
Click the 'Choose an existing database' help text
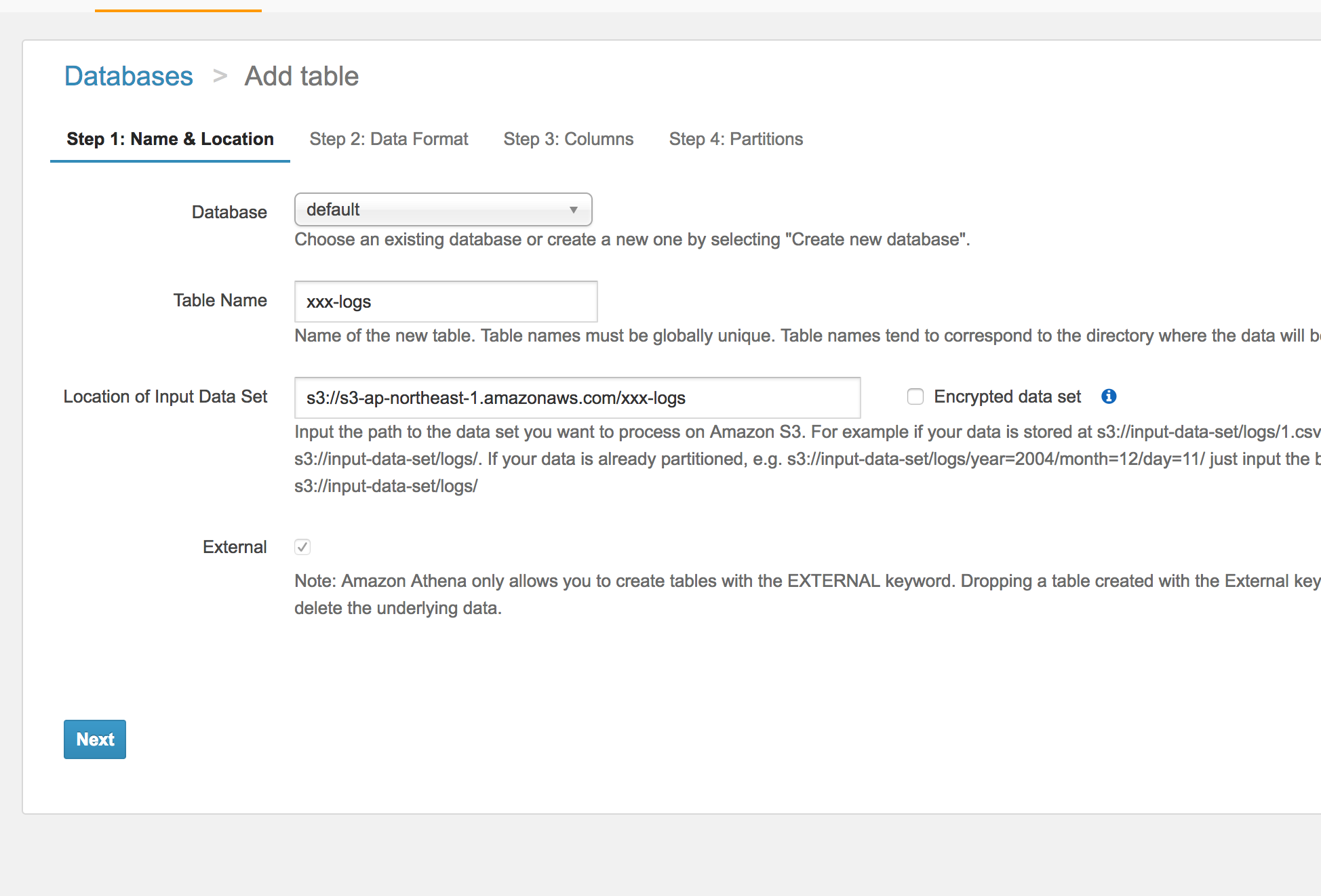pos(632,239)
